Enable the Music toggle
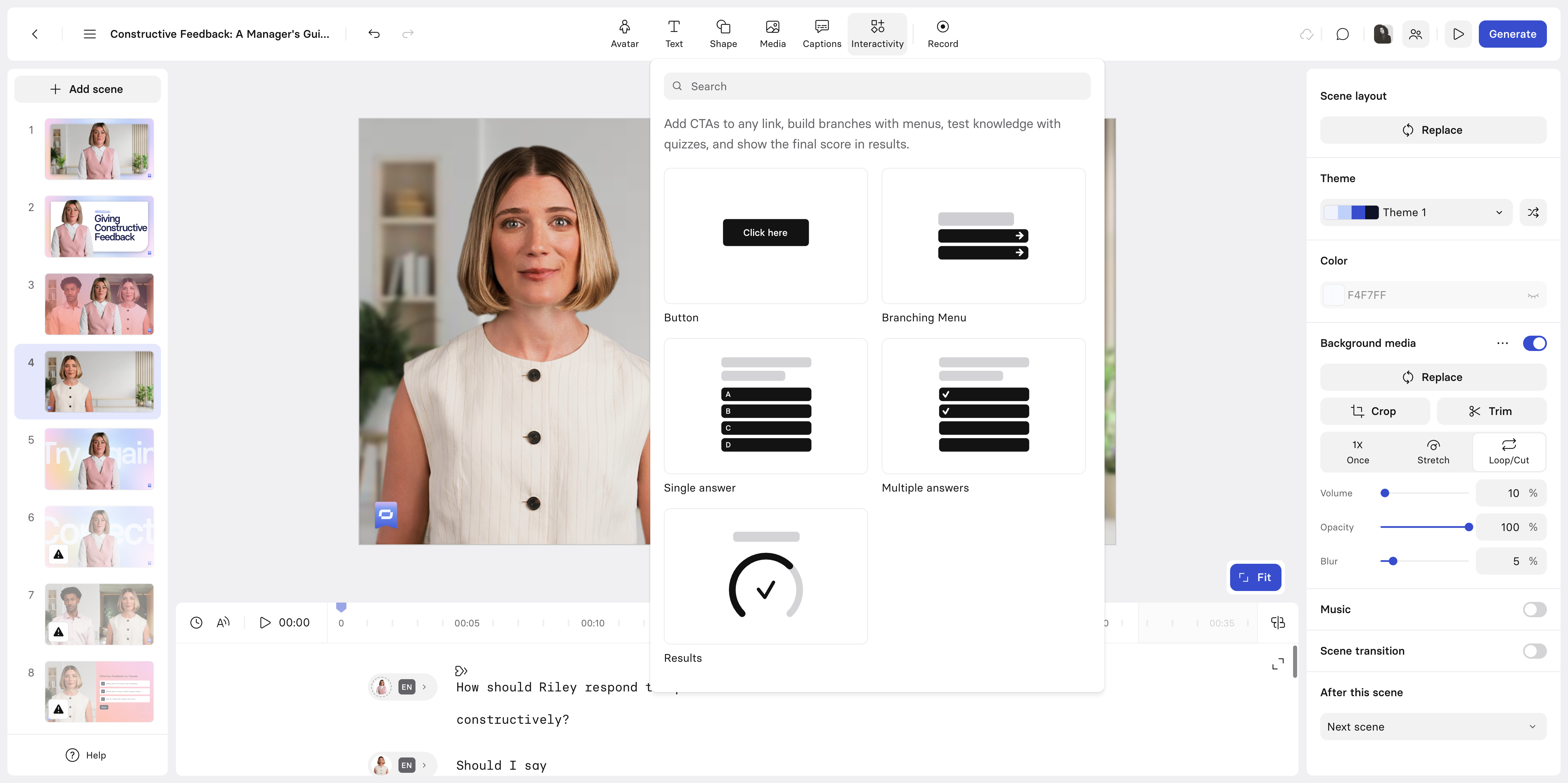This screenshot has width=1568, height=783. click(x=1534, y=609)
